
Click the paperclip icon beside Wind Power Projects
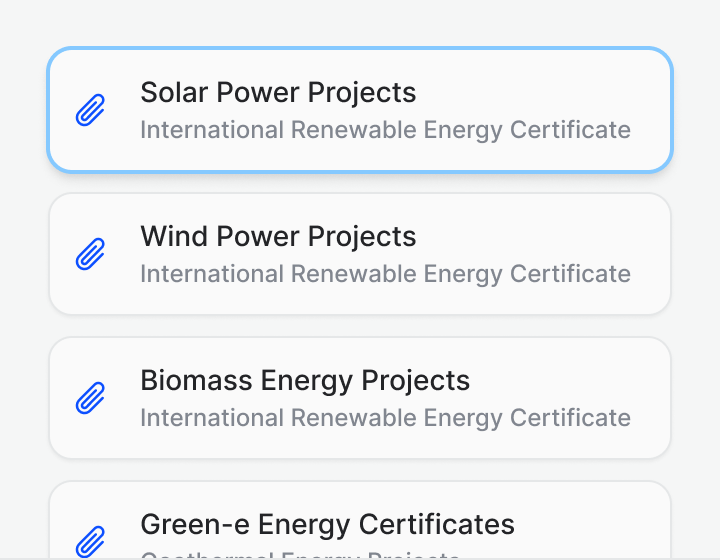point(91,254)
